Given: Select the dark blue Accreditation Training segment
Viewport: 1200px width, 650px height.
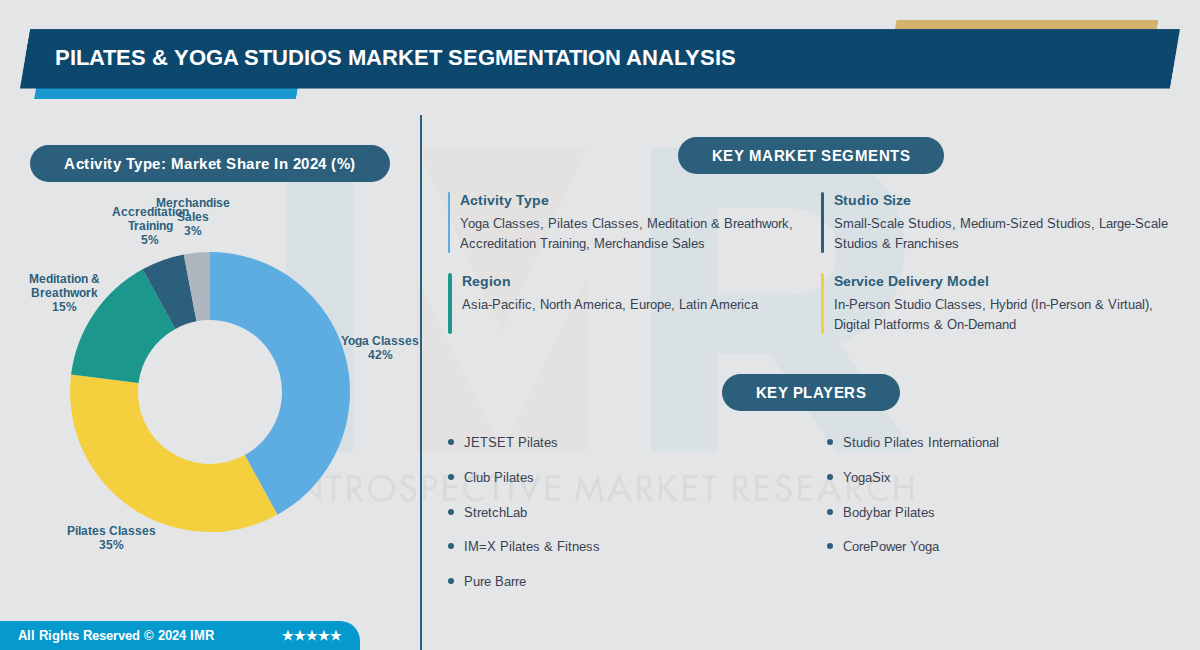Looking at the screenshot, I should click(x=170, y=288).
